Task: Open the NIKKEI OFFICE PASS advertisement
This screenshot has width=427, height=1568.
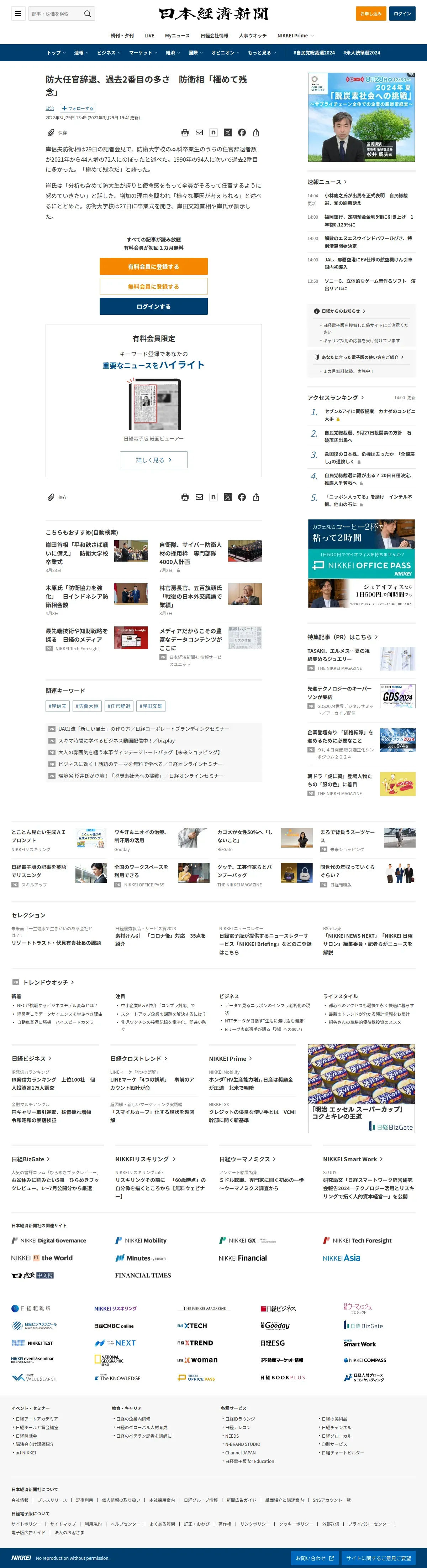Action: pos(361,564)
